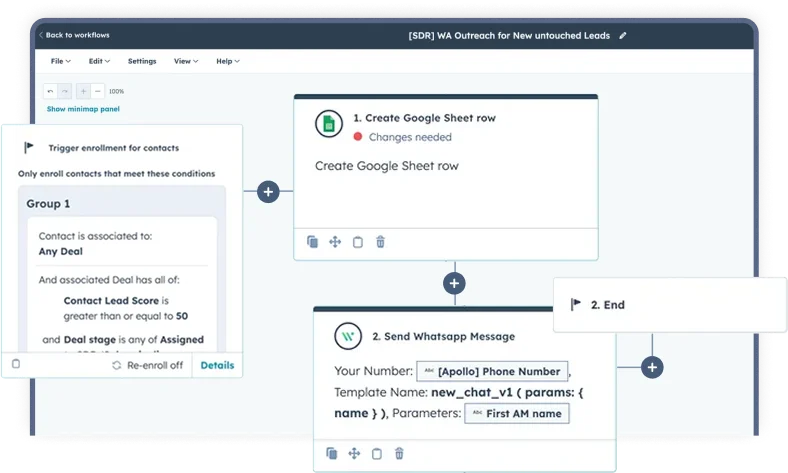Screen dimensions: 788x473
Task: Show the minimap panel
Action: pyautogui.click(x=83, y=109)
